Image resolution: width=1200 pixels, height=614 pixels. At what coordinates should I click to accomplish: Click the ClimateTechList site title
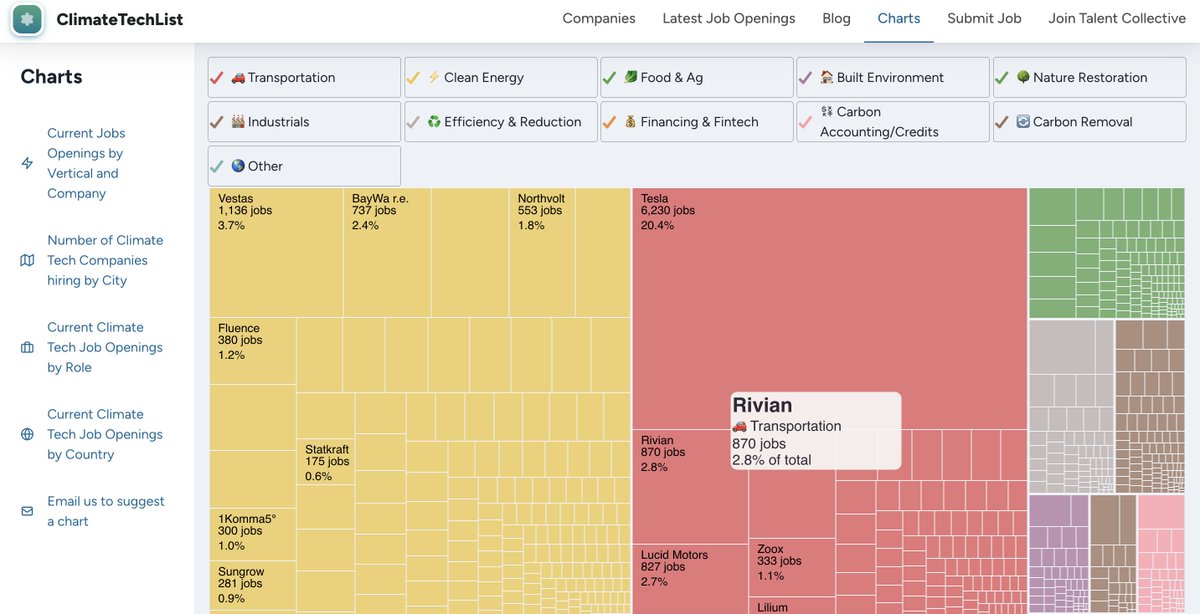120,19
